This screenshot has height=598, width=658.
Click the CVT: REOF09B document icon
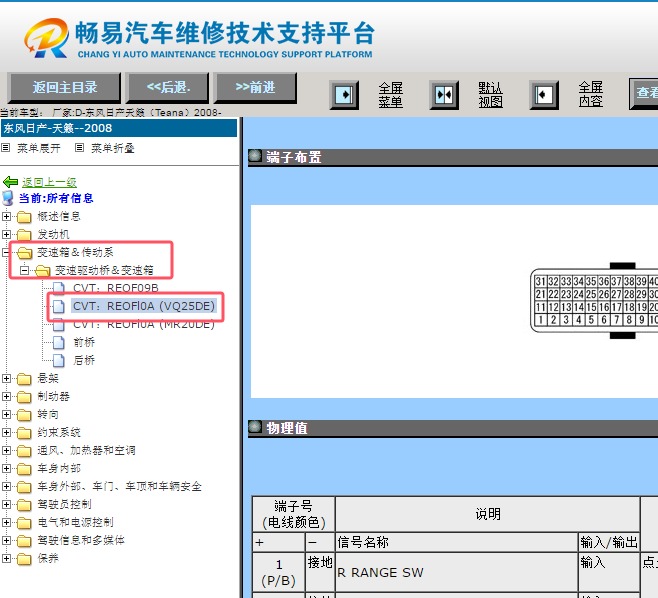pos(59,289)
